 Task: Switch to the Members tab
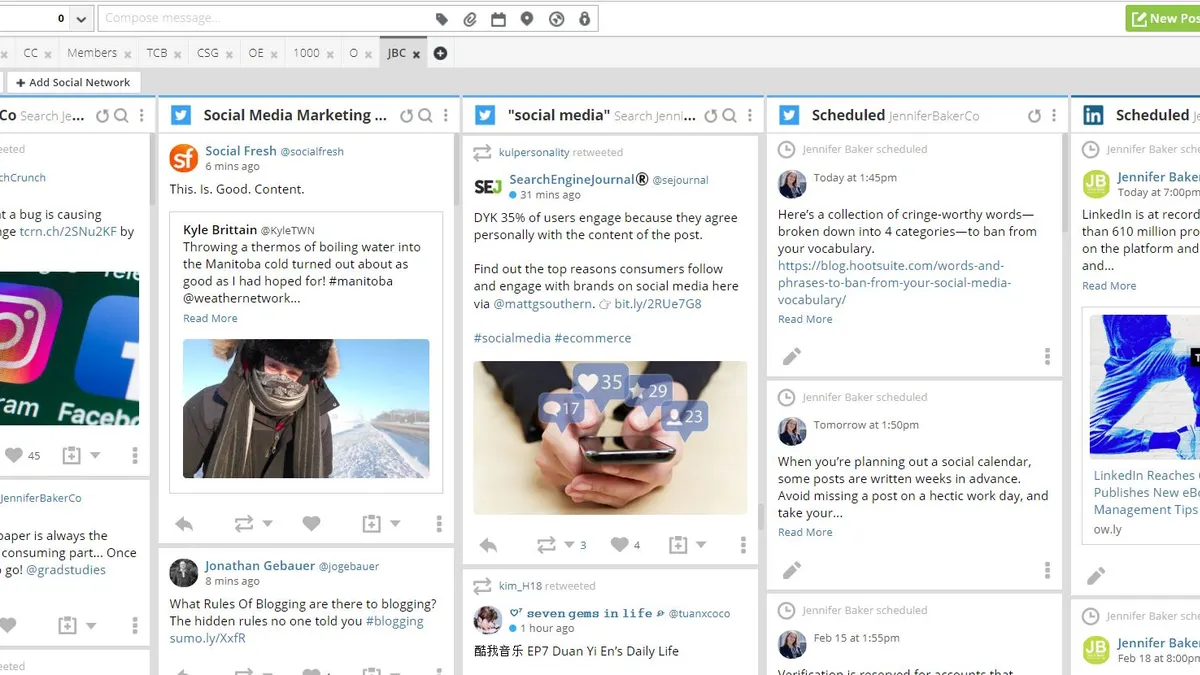[x=92, y=53]
